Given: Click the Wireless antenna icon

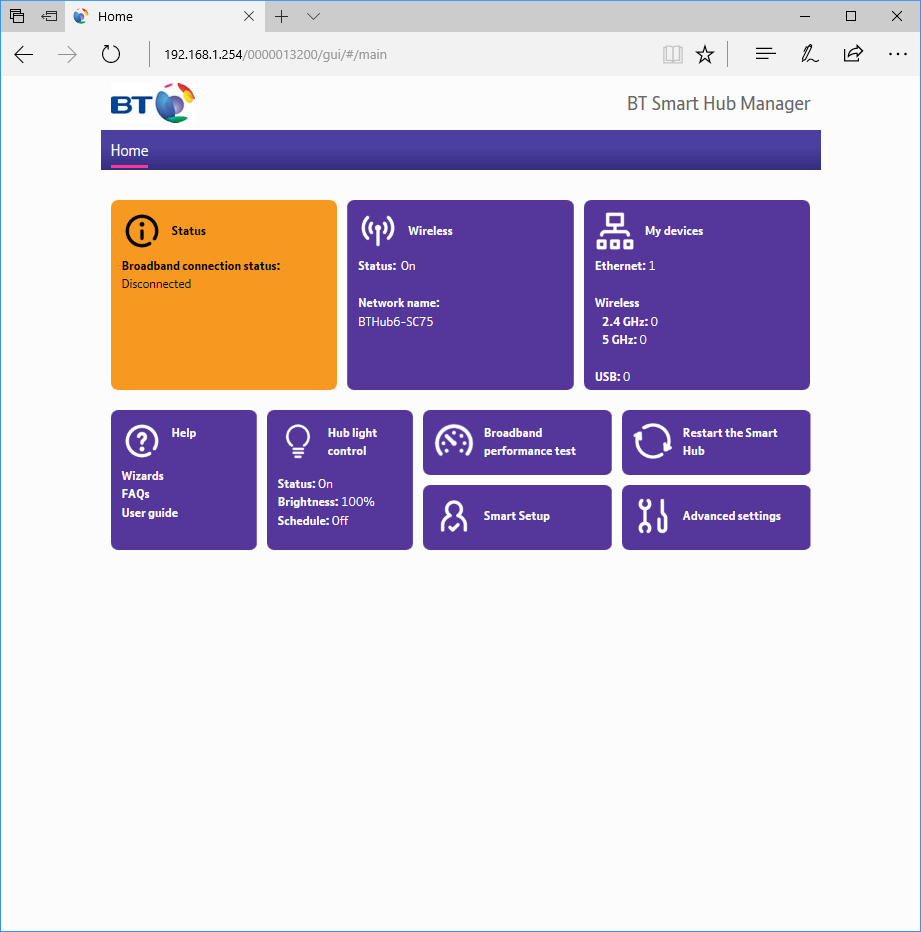Looking at the screenshot, I should [378, 230].
